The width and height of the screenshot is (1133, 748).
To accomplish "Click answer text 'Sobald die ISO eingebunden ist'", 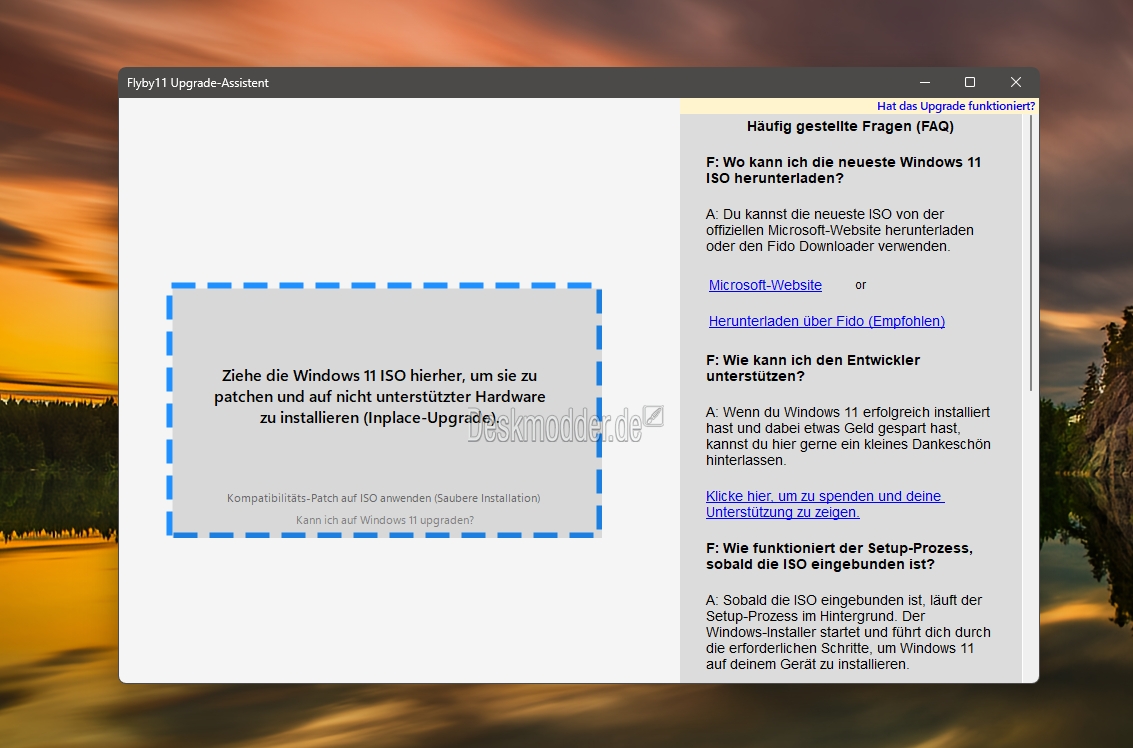I will coord(848,632).
